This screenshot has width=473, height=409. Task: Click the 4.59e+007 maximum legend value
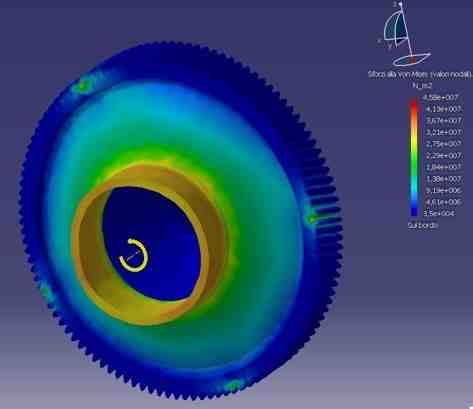(x=440, y=98)
